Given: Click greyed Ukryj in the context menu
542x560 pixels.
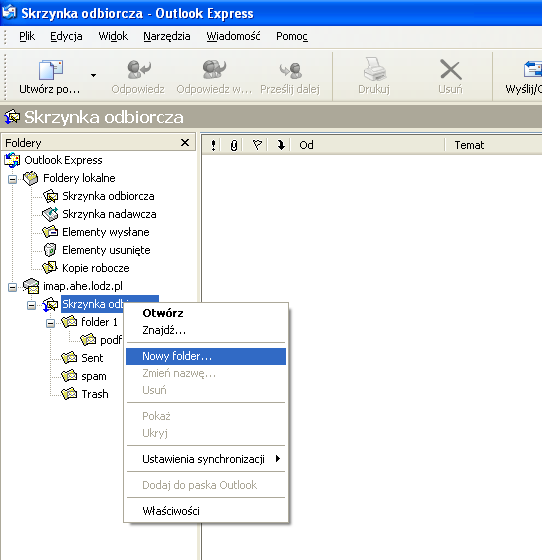Looking at the screenshot, I should tap(206, 433).
